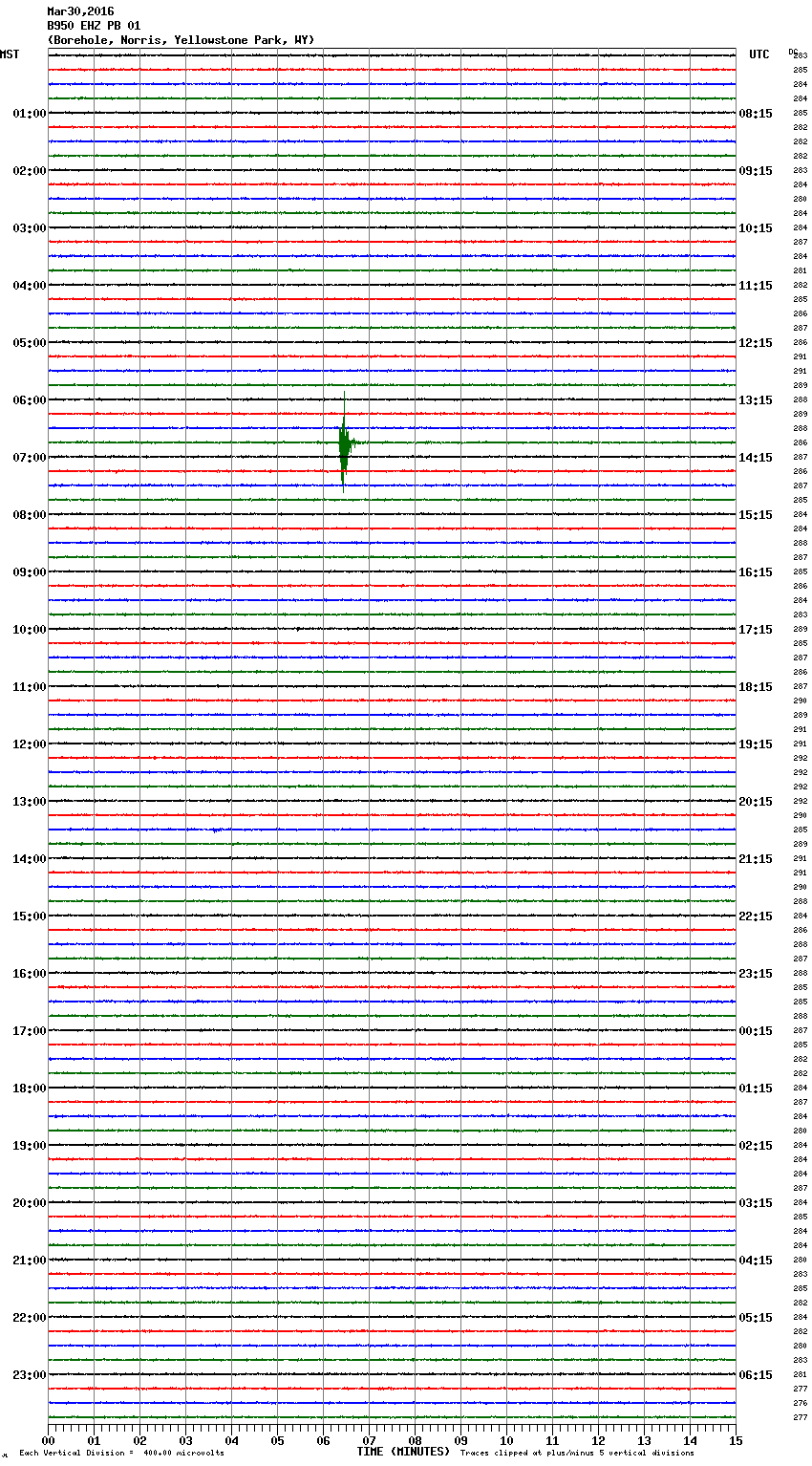The image size is (812, 1466).
Task: Select the 11:00 MST time label
Action: 29,687
